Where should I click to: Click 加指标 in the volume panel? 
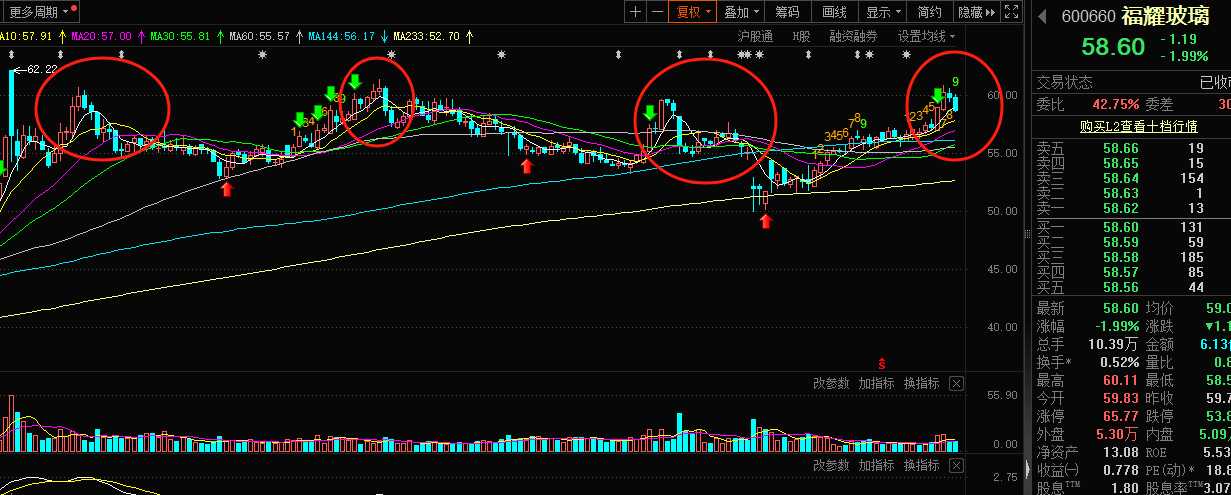click(x=876, y=383)
